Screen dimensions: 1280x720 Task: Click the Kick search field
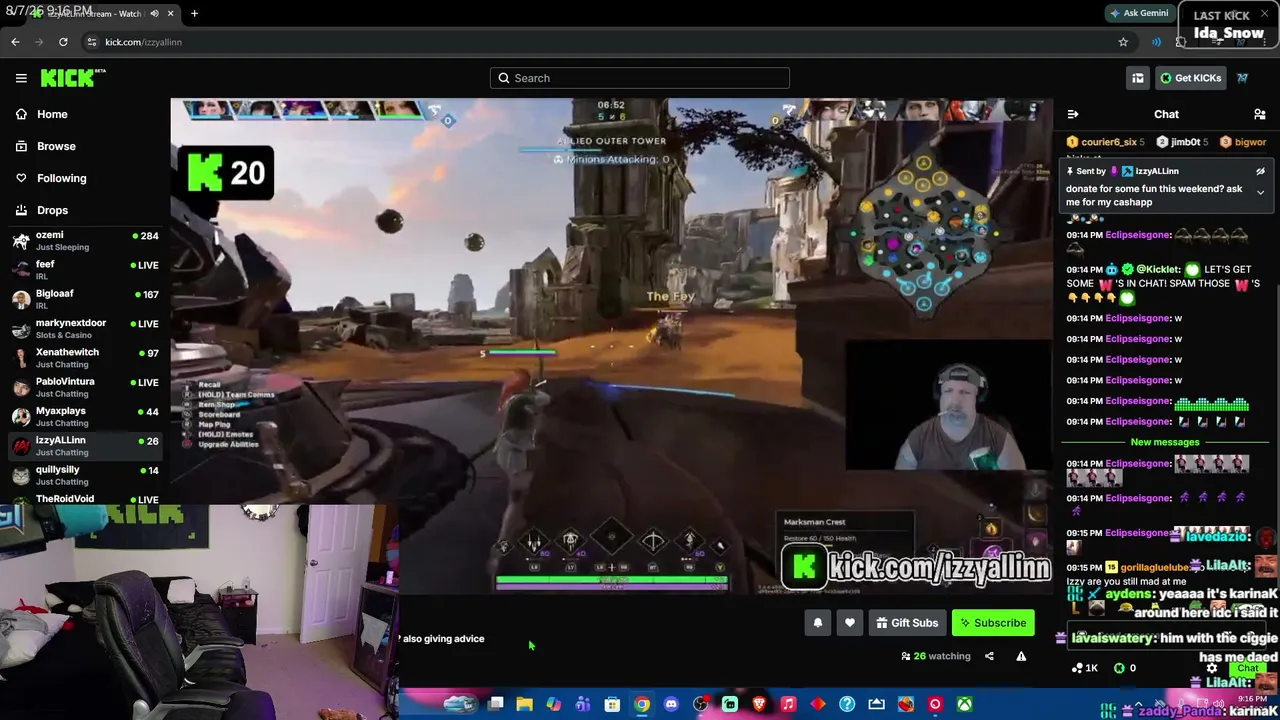640,78
